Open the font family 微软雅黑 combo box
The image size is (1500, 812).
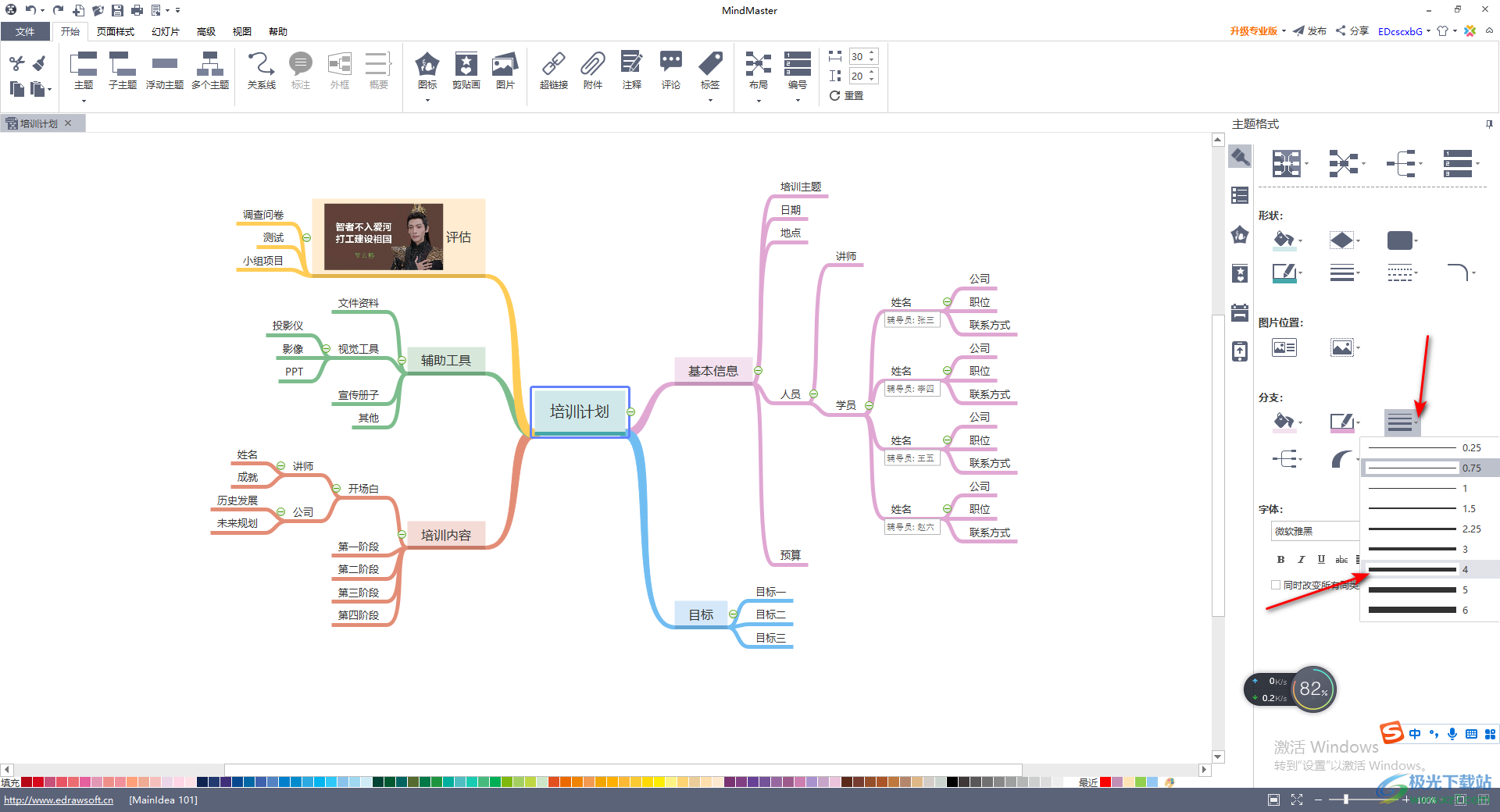[1316, 531]
